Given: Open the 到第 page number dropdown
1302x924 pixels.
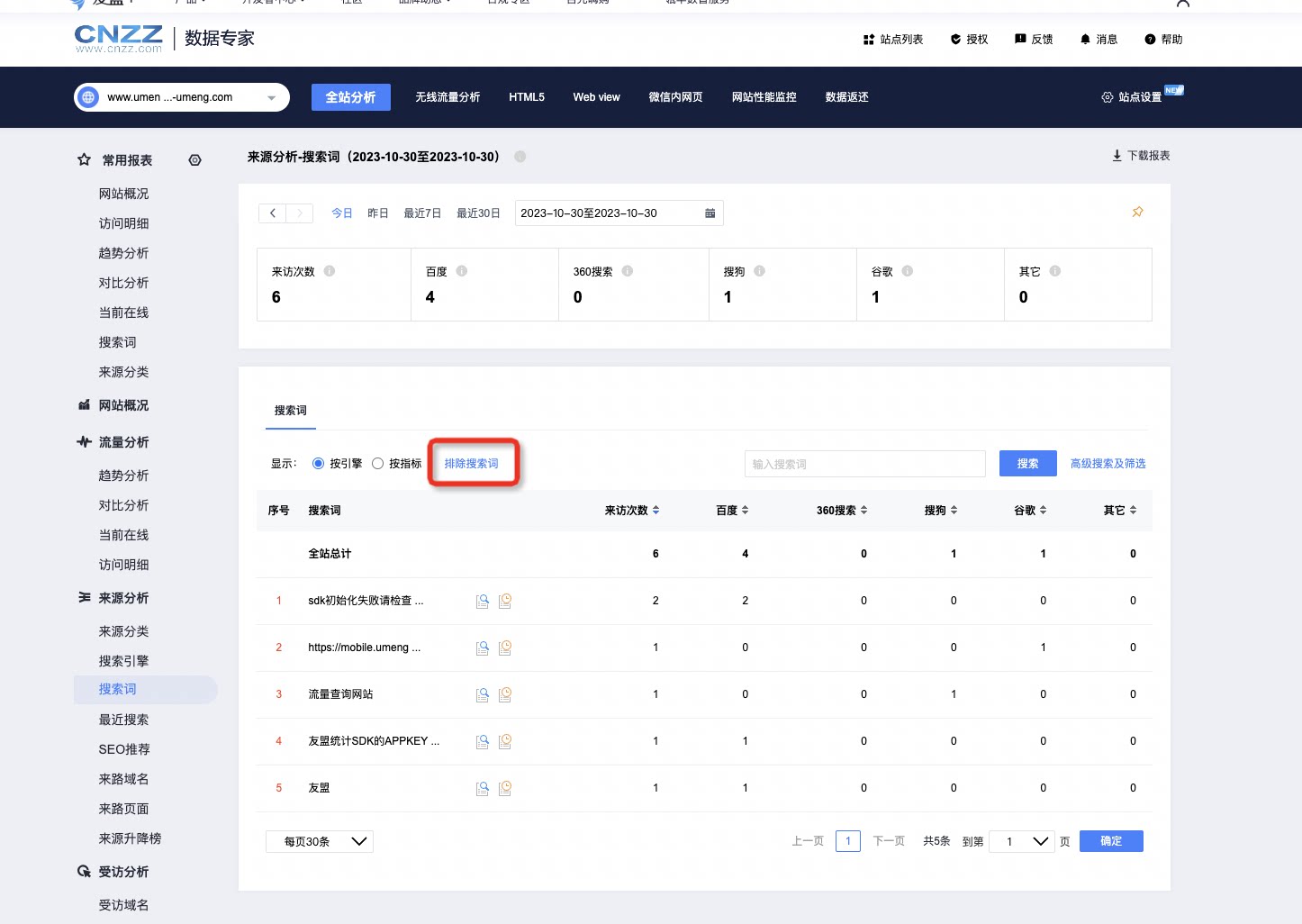Looking at the screenshot, I should 1022,841.
